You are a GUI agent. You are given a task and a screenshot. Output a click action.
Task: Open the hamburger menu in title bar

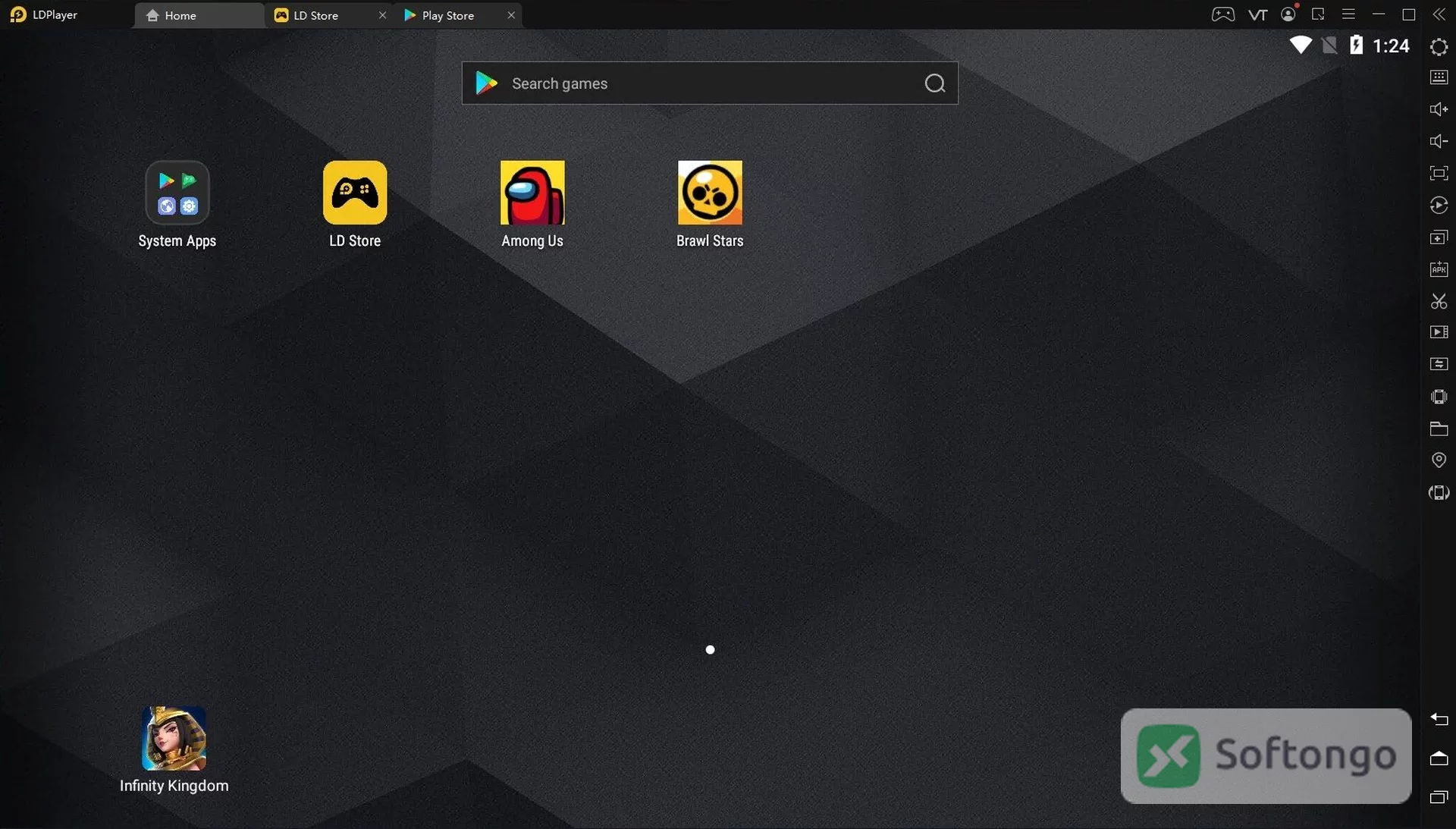1348,14
